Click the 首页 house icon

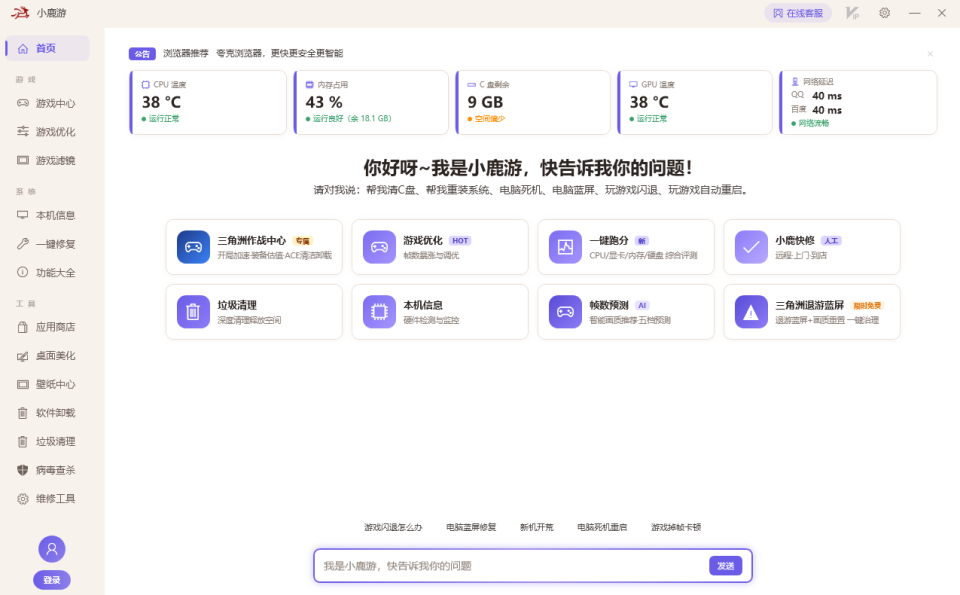click(23, 48)
